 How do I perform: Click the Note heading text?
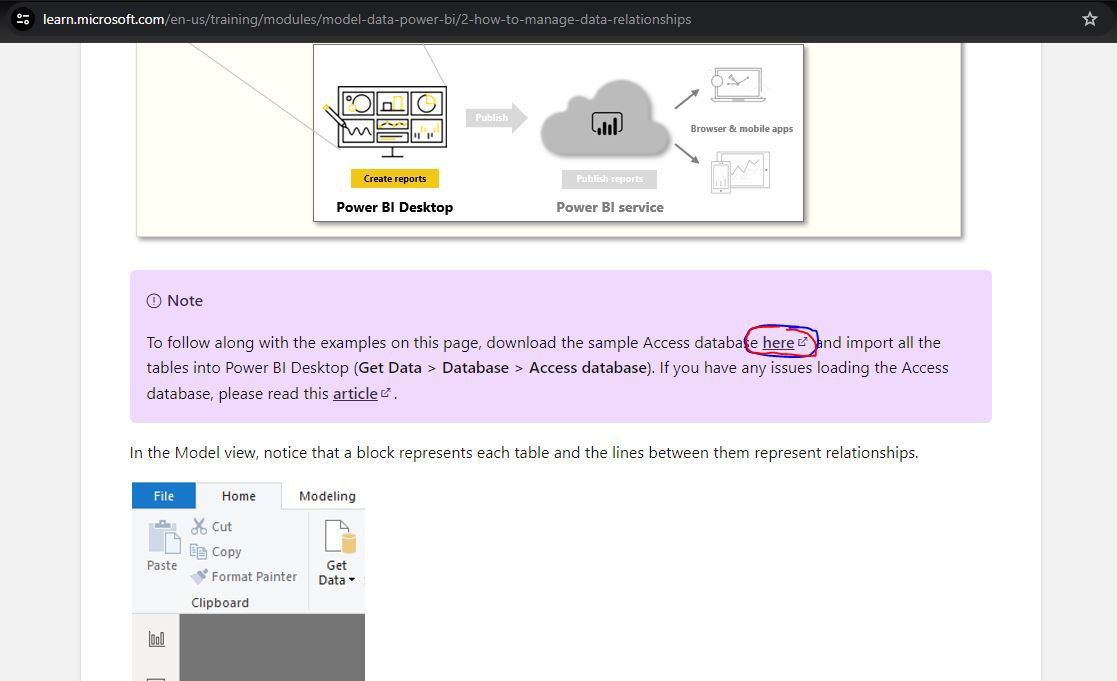coord(185,301)
